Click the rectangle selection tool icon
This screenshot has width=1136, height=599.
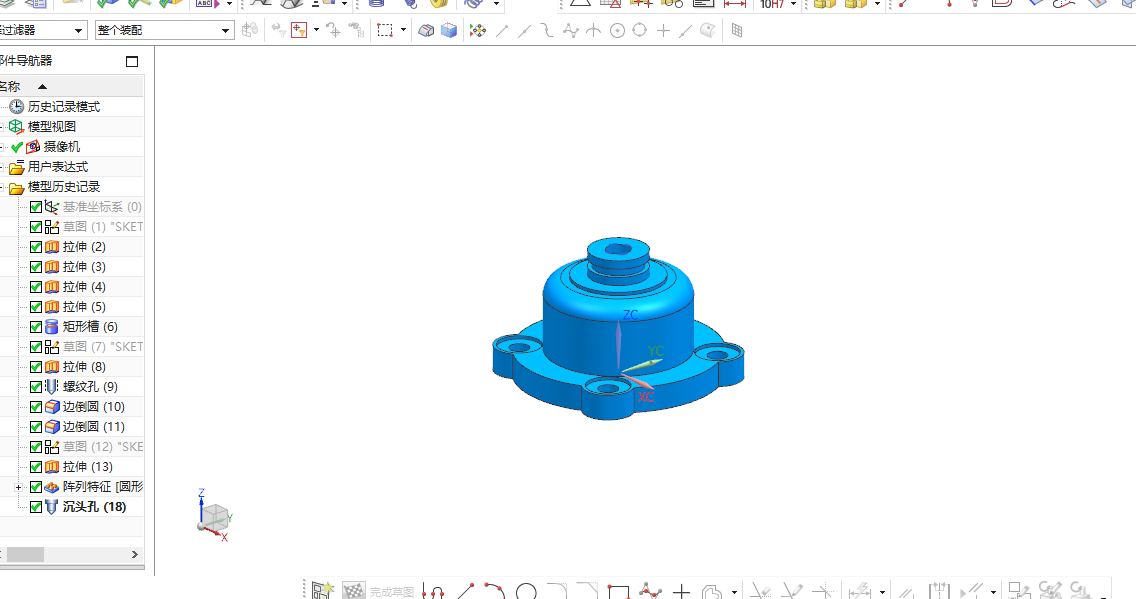[x=385, y=30]
